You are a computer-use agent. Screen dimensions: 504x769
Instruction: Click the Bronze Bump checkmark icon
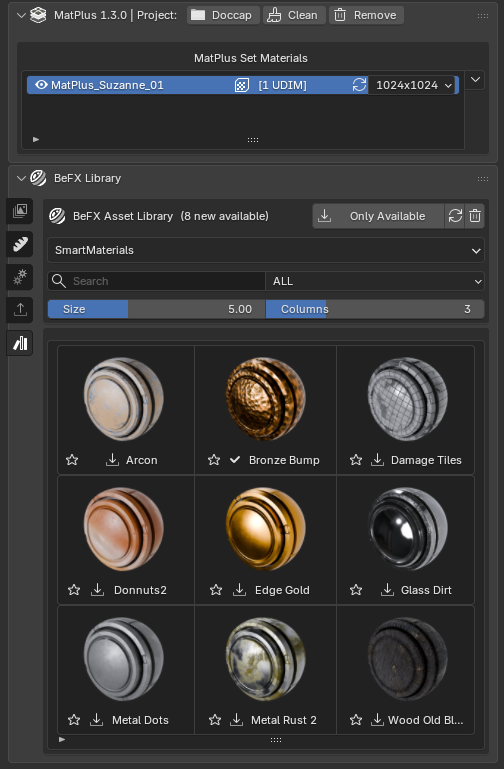235,460
